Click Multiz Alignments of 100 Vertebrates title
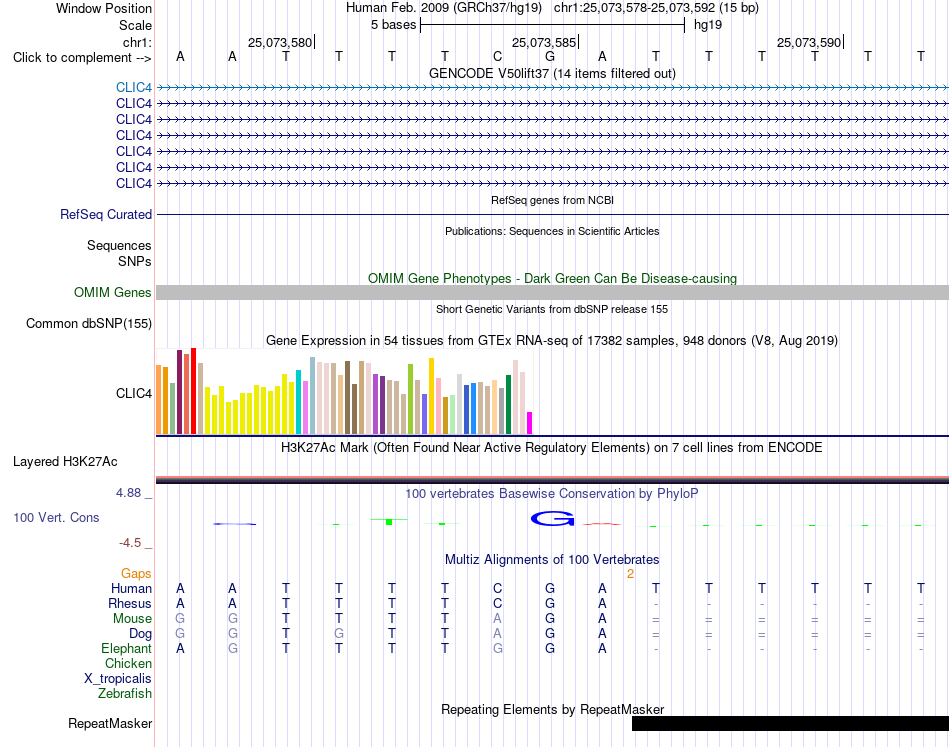The image size is (950, 747). point(552,559)
